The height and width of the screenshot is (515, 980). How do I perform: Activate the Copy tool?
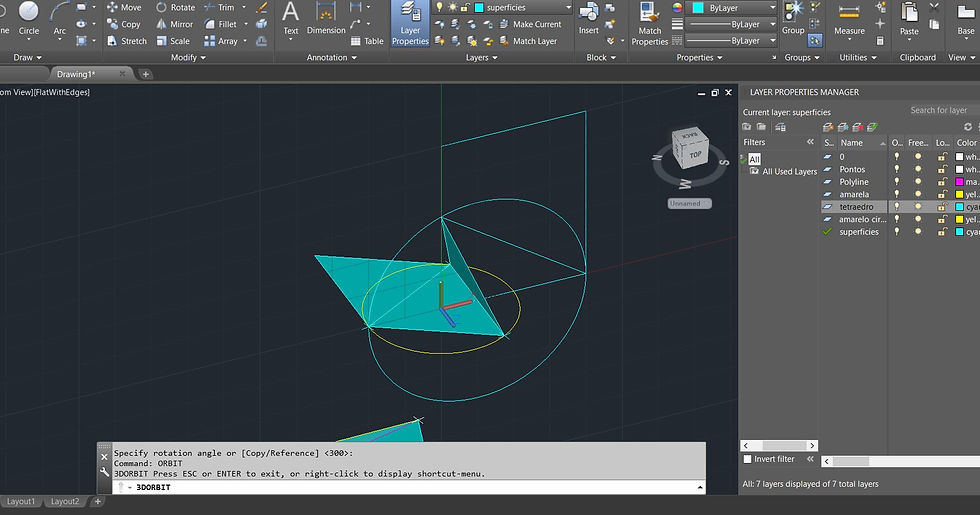click(x=124, y=24)
